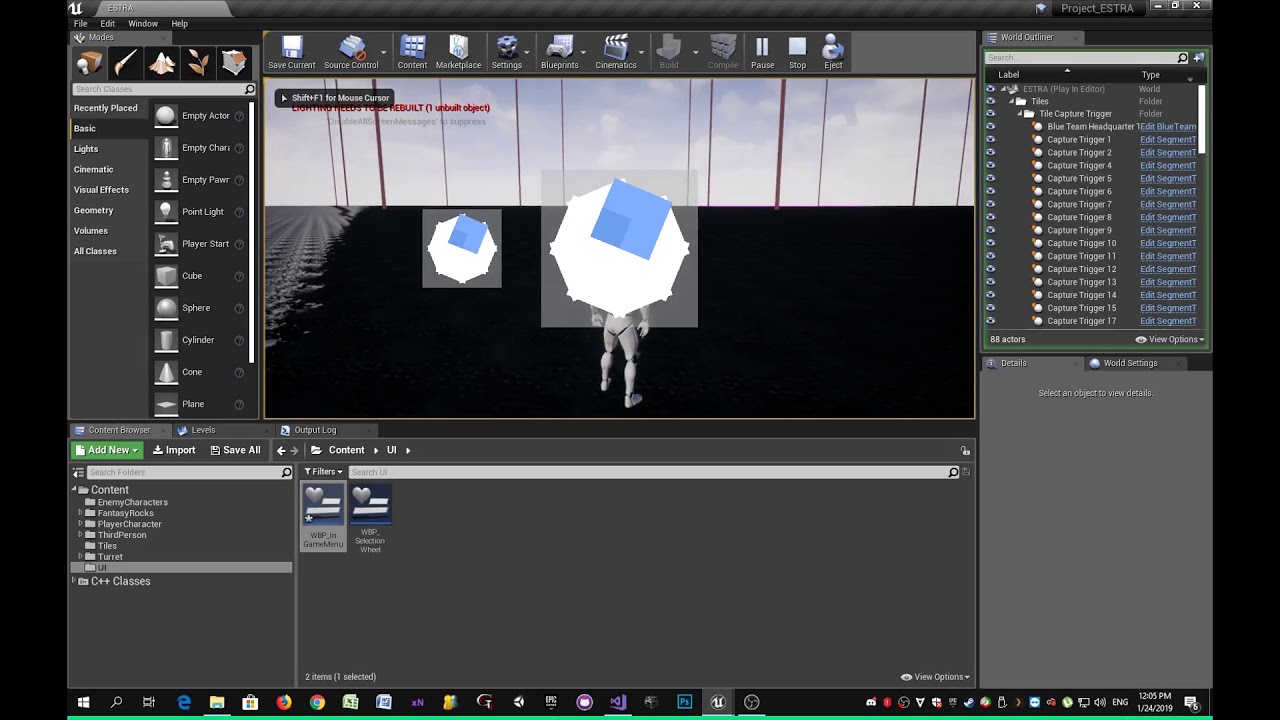Pick the Plane placement item
1280x720 pixels.
(200, 404)
